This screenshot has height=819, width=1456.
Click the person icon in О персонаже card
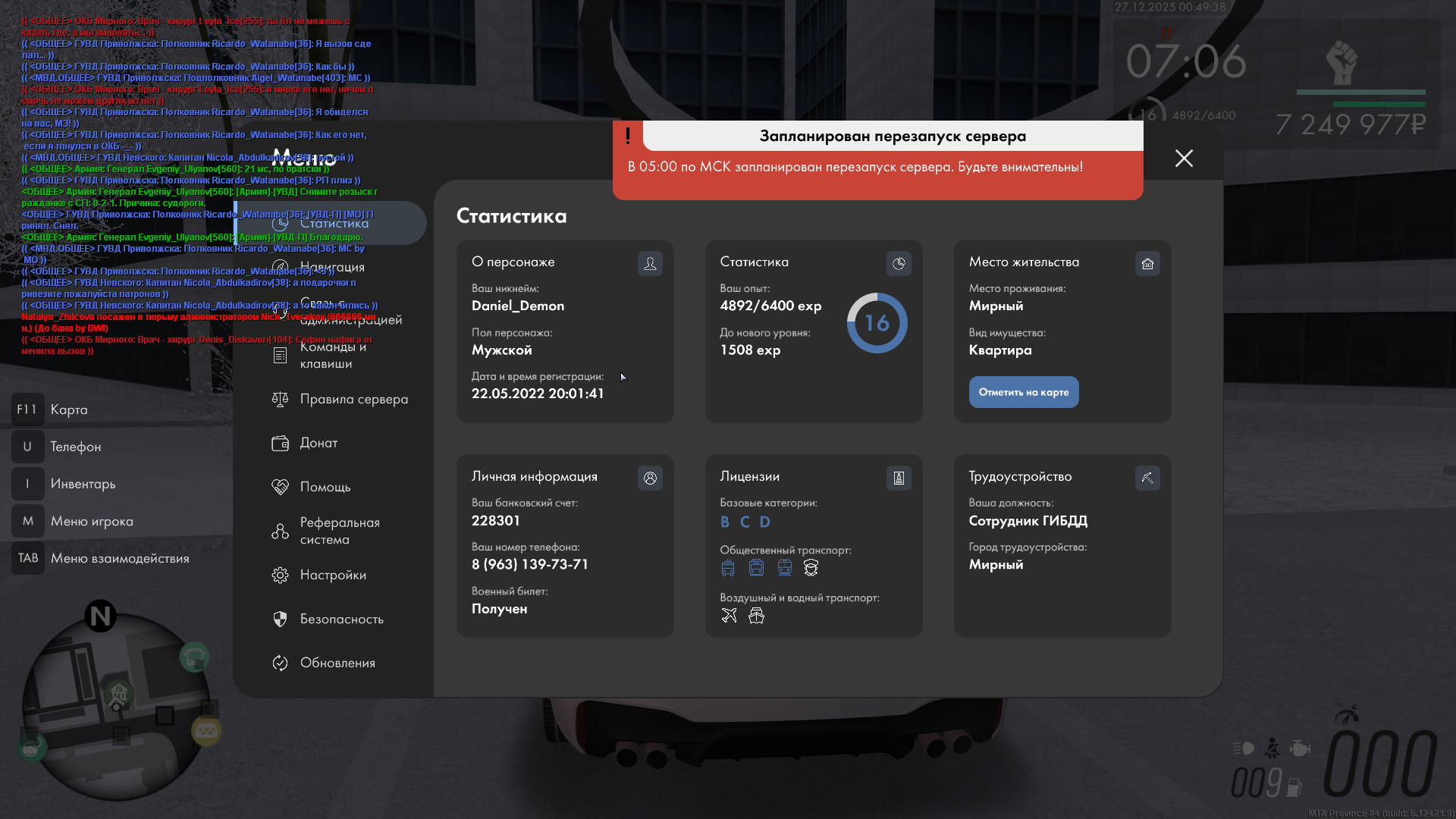point(650,263)
